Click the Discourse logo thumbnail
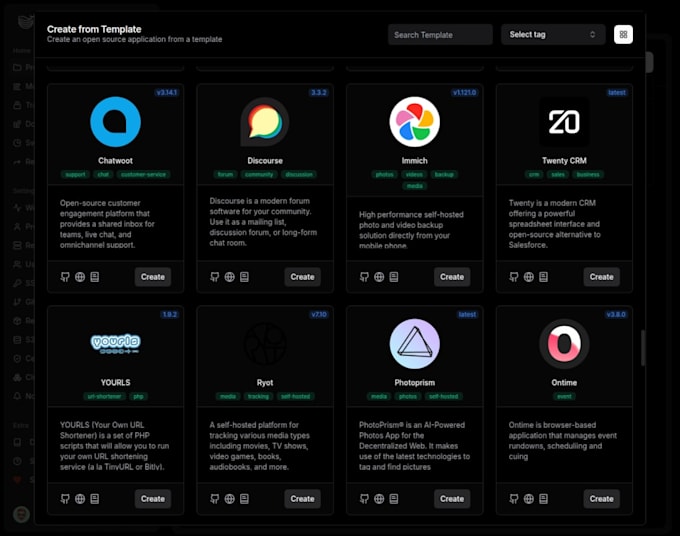This screenshot has height=536, width=680. [x=265, y=122]
